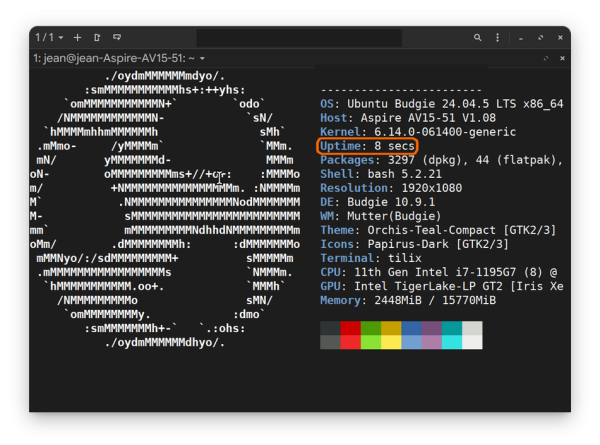Click the 'Resolution: 1920x1080' line
Image resolution: width=600 pixels, height=445 pixels.
(391, 188)
